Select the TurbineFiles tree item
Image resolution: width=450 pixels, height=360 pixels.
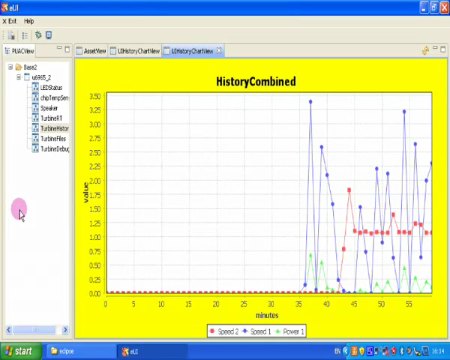[x=53, y=139]
